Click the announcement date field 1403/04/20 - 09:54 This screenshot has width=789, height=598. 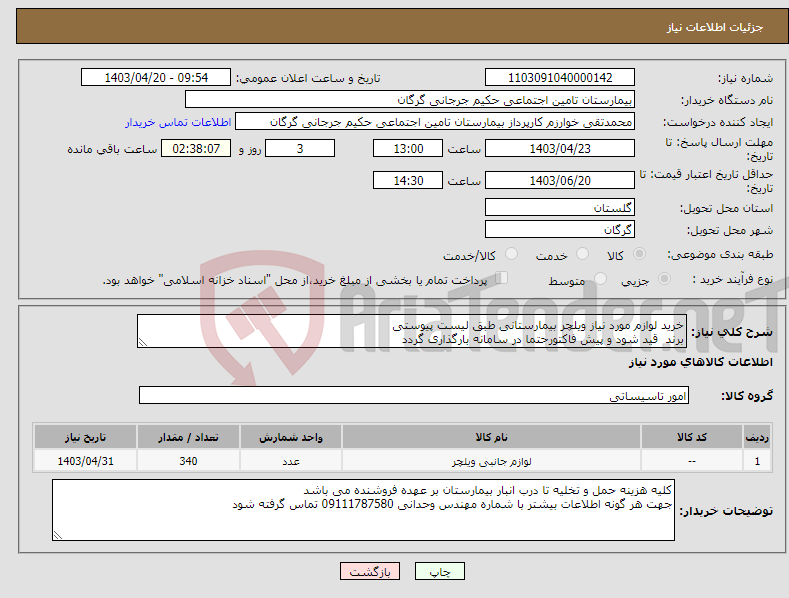pyautogui.click(x=155, y=78)
